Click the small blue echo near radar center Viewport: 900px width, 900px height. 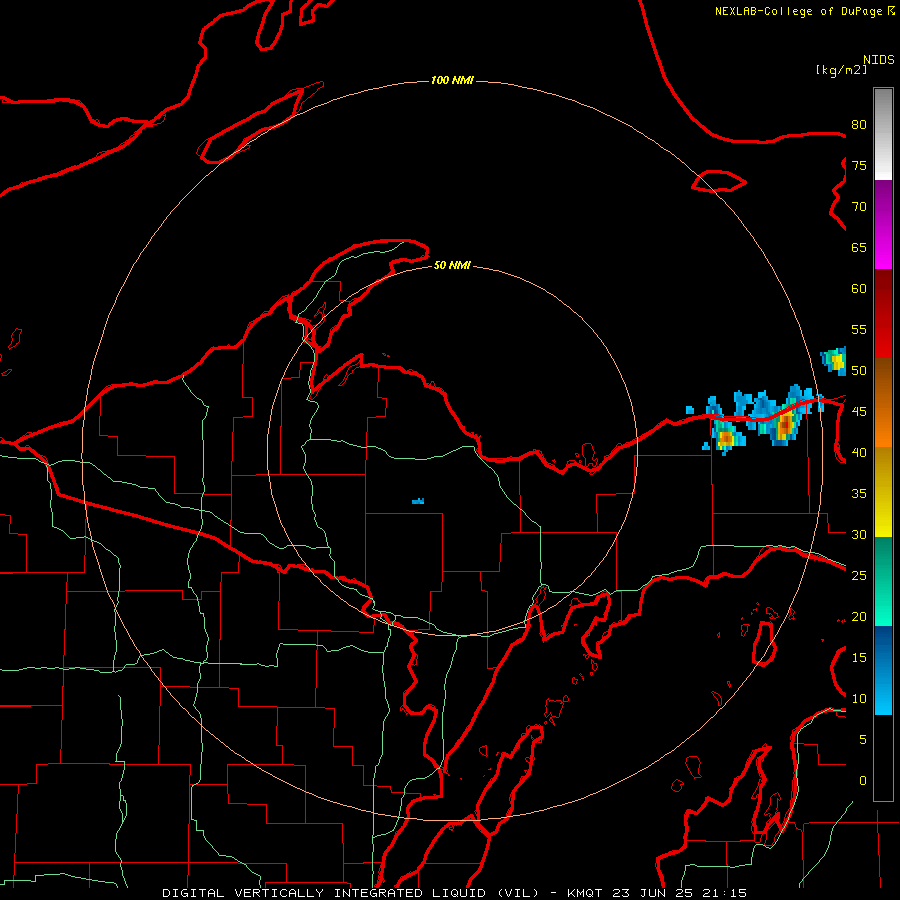pyautogui.click(x=418, y=501)
